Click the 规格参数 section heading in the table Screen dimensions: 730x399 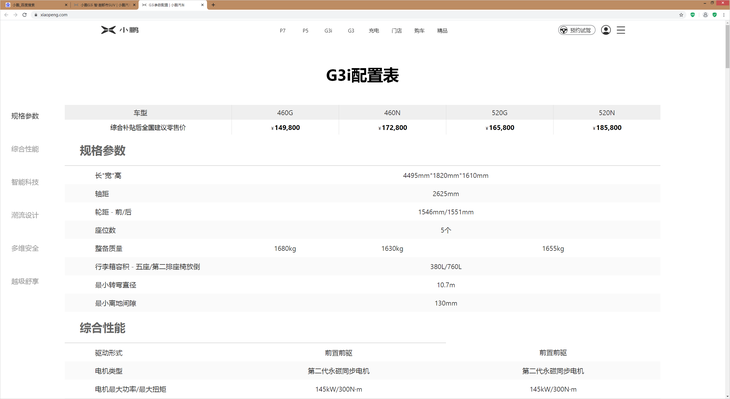102,150
